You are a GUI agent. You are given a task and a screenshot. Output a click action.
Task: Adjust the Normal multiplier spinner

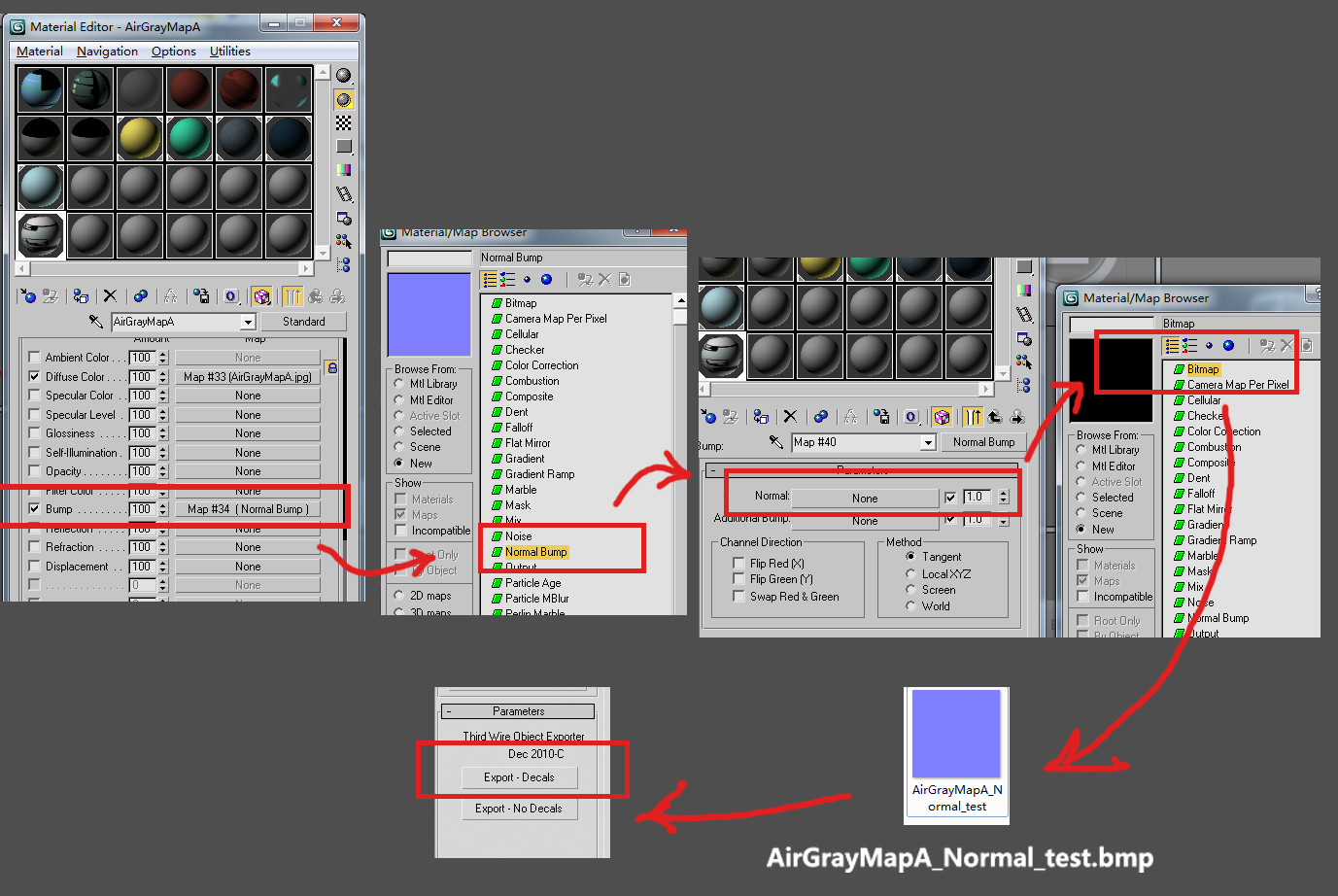[1004, 498]
